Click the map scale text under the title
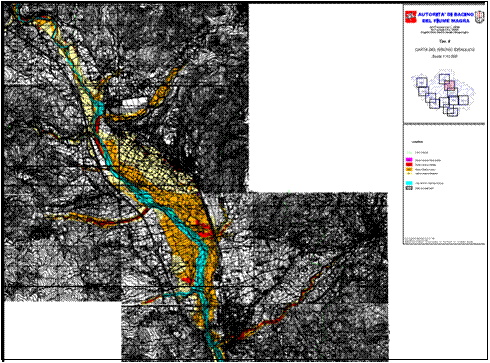The width and height of the screenshot is (490, 363). coord(444,57)
